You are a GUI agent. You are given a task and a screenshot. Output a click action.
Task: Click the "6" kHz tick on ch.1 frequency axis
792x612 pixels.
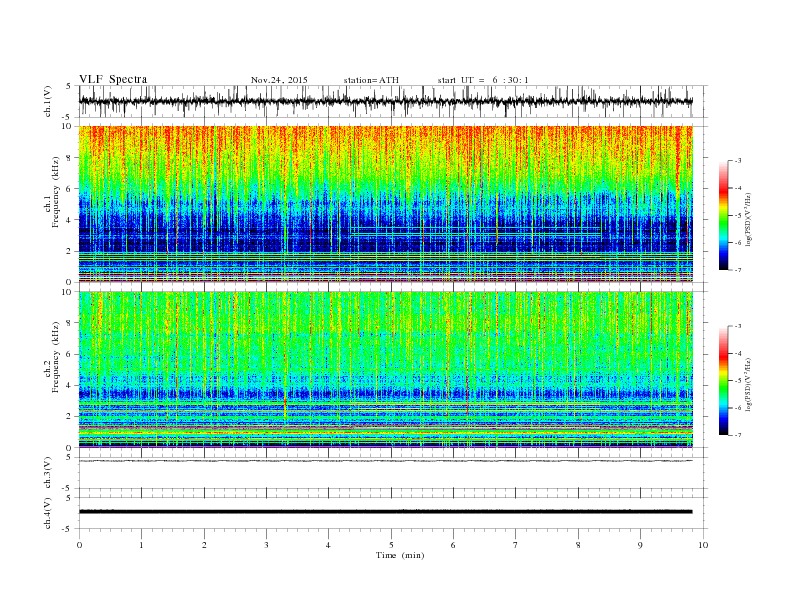point(70,188)
